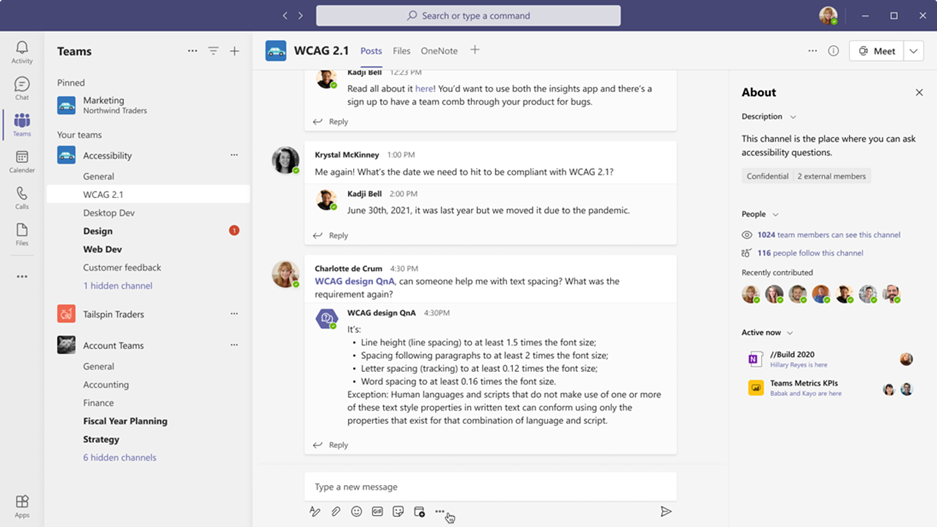This screenshot has width=937, height=527.
Task: Open the //Build 2020 active item
Action: 831,359
